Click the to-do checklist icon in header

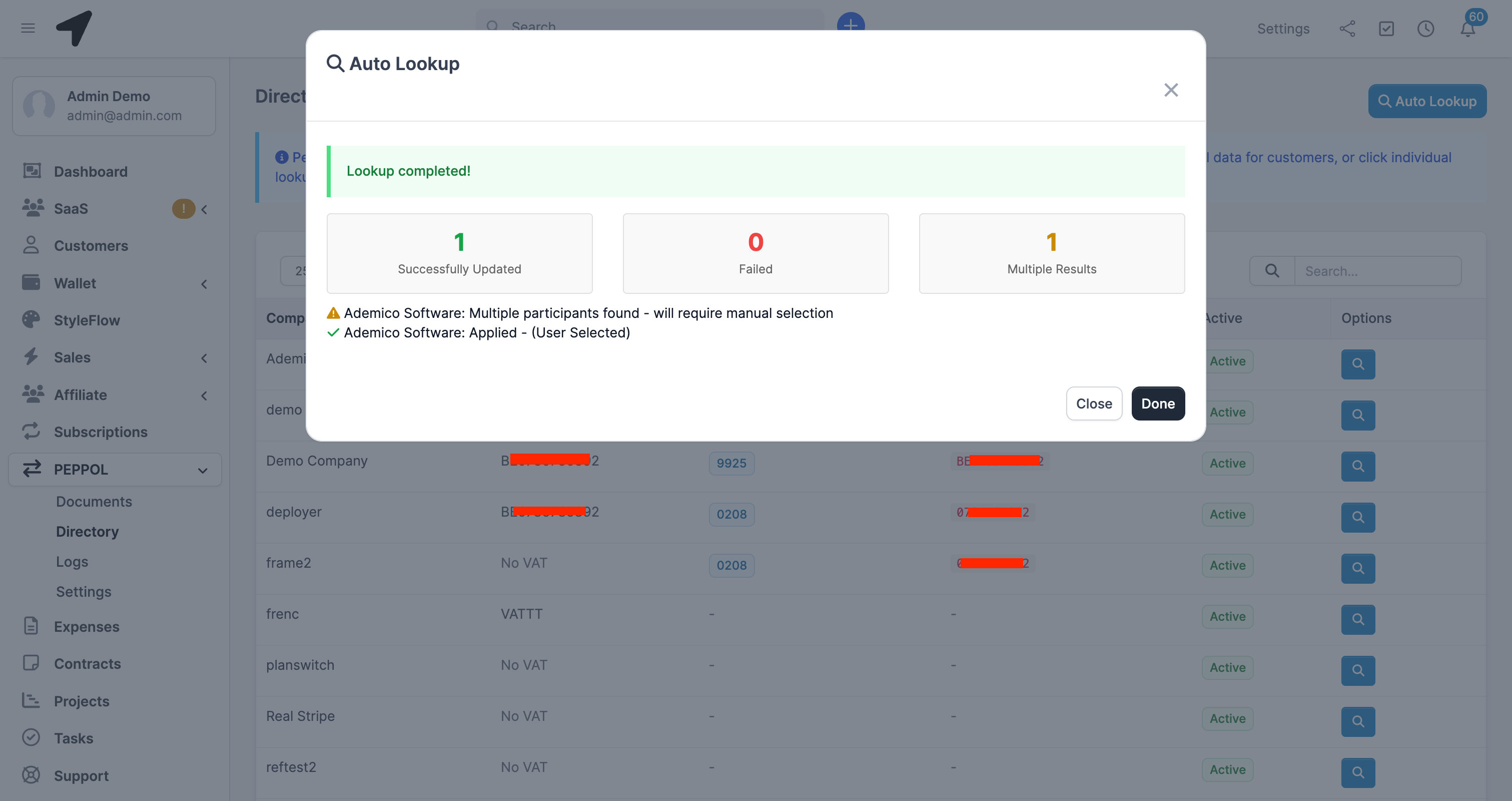tap(1386, 28)
